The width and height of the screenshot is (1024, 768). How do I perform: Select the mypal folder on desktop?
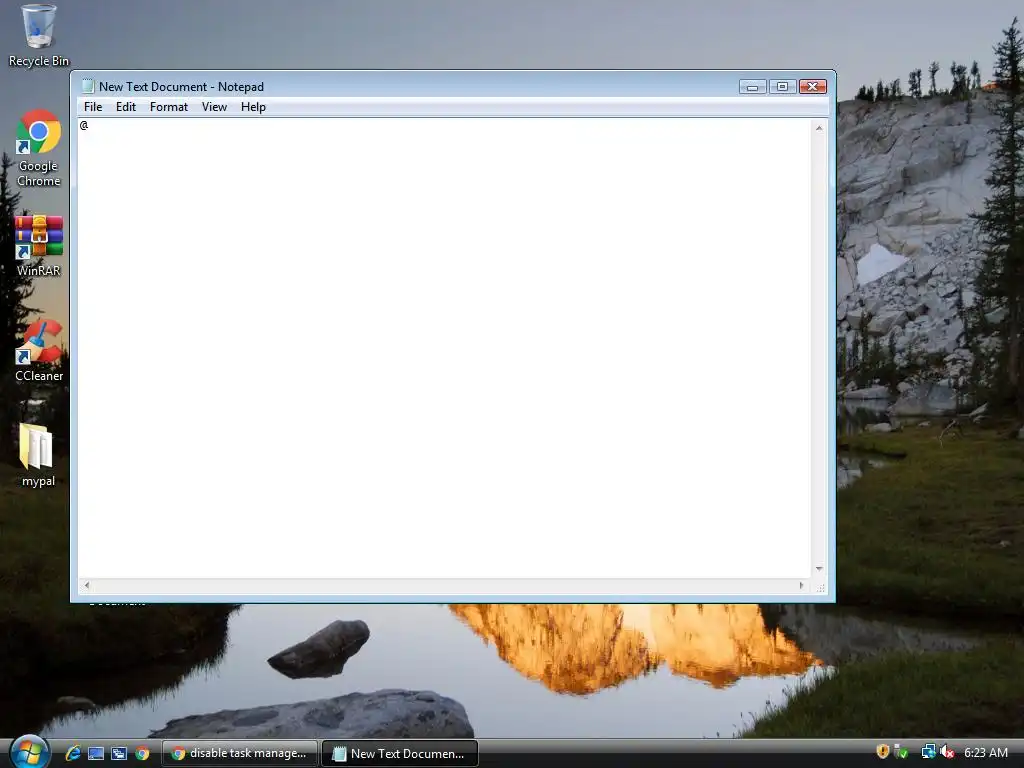[39, 455]
